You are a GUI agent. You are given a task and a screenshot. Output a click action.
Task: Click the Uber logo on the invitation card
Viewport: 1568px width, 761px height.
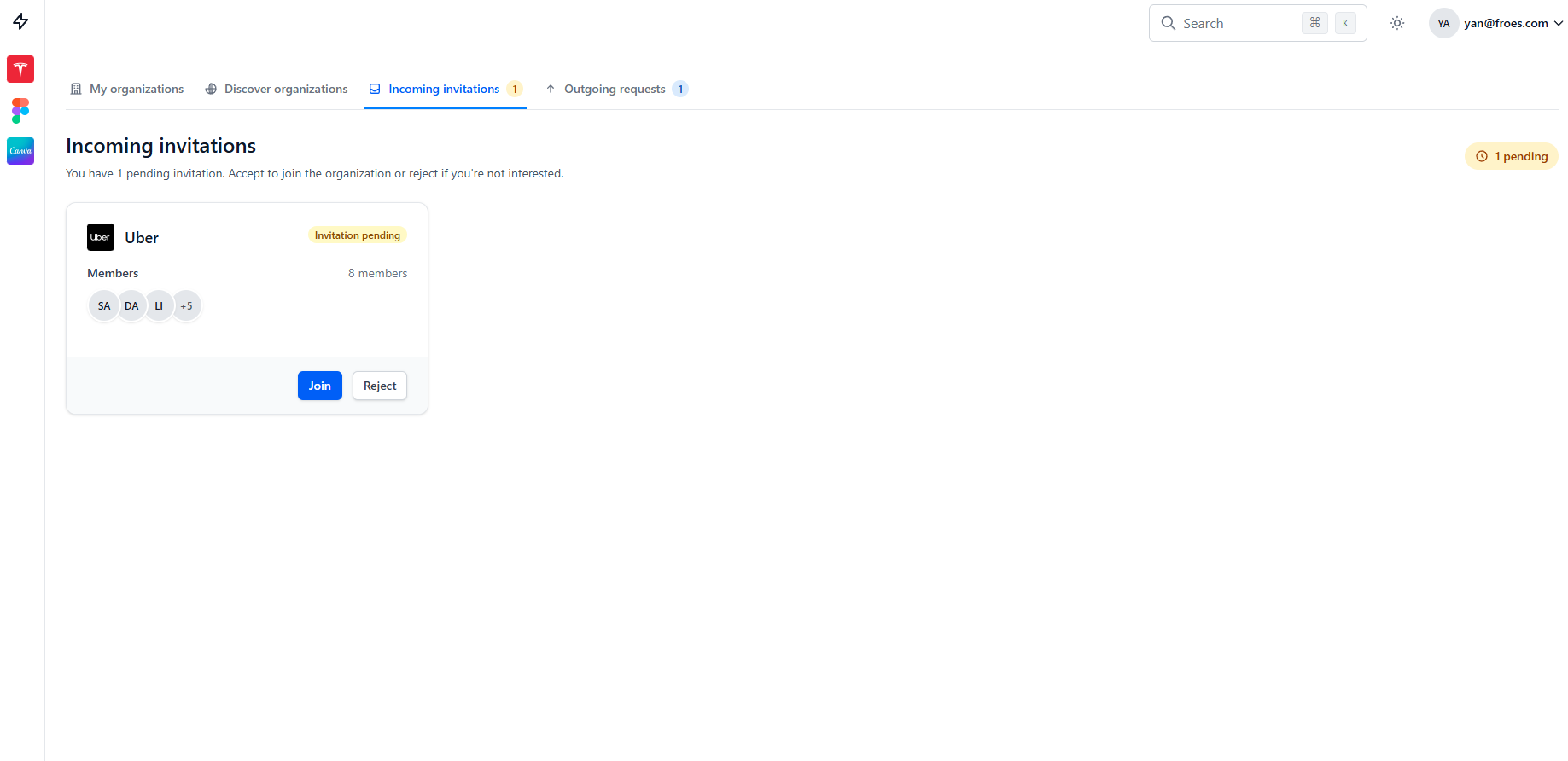[x=101, y=237]
